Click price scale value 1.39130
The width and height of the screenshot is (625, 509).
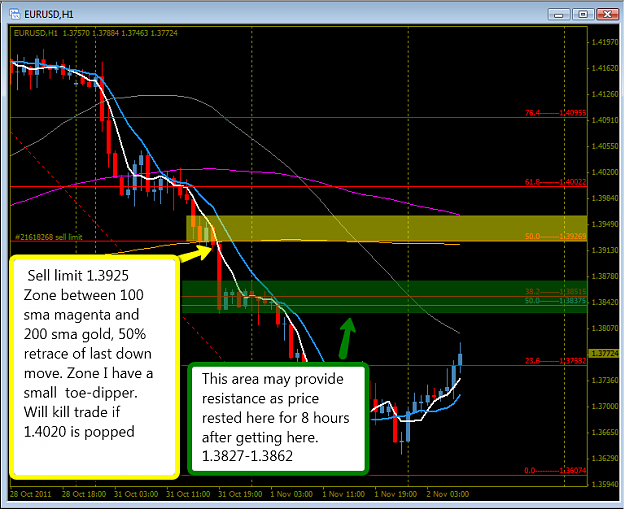pyautogui.click(x=605, y=250)
